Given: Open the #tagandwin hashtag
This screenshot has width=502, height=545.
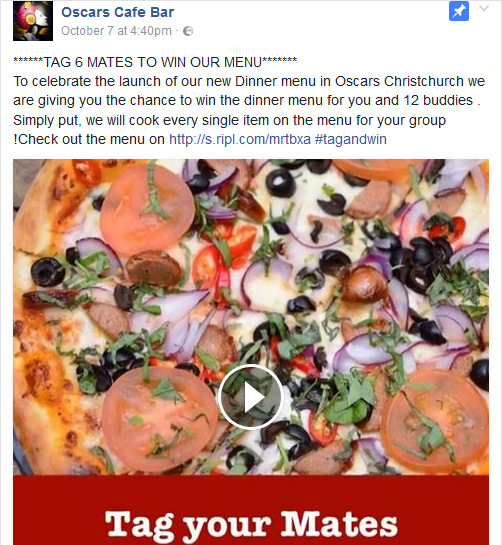Looking at the screenshot, I should tap(350, 139).
